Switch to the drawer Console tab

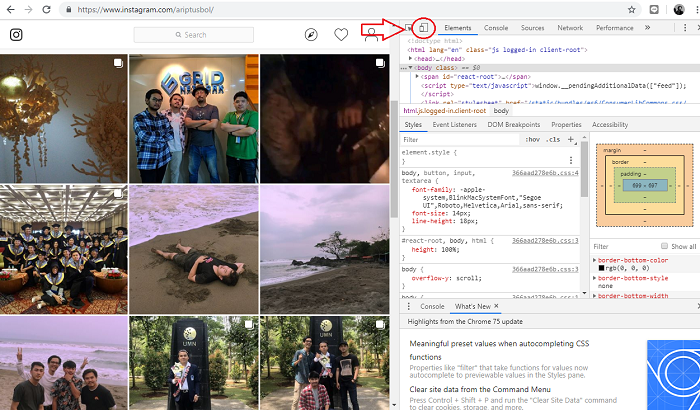point(432,306)
